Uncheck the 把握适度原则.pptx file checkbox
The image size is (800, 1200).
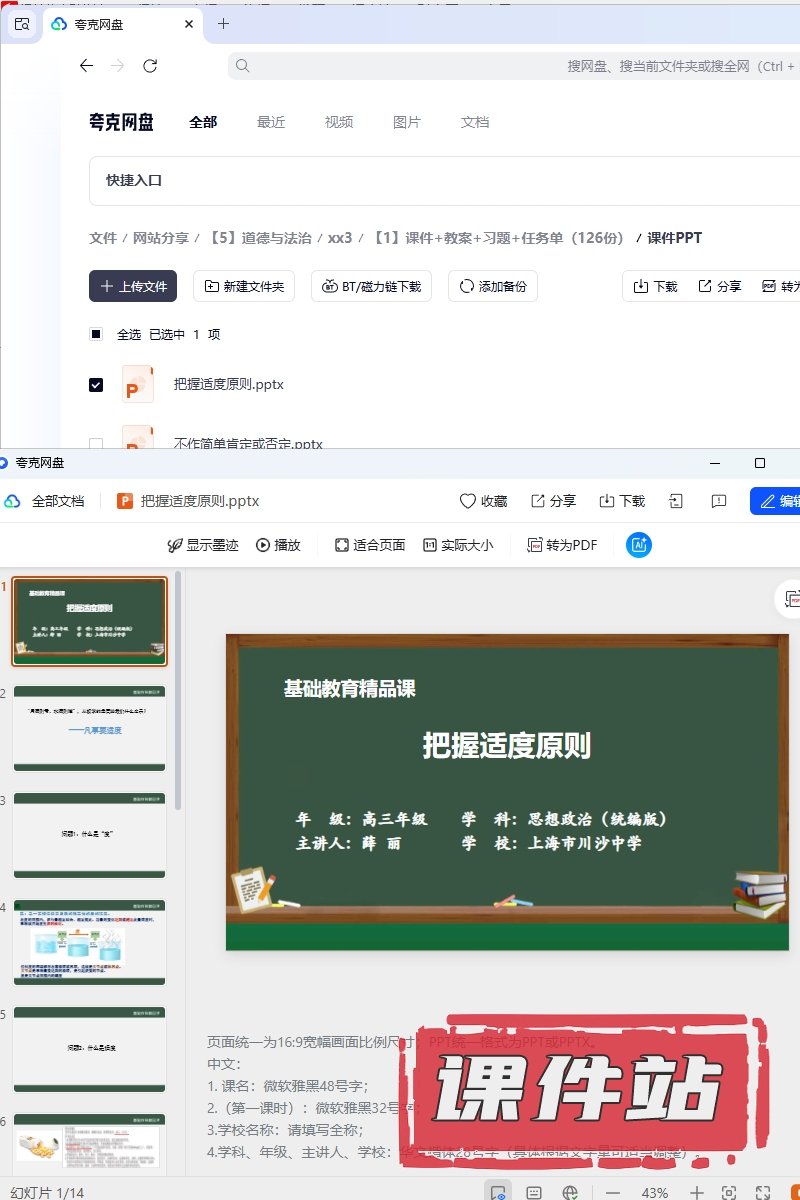click(96, 385)
